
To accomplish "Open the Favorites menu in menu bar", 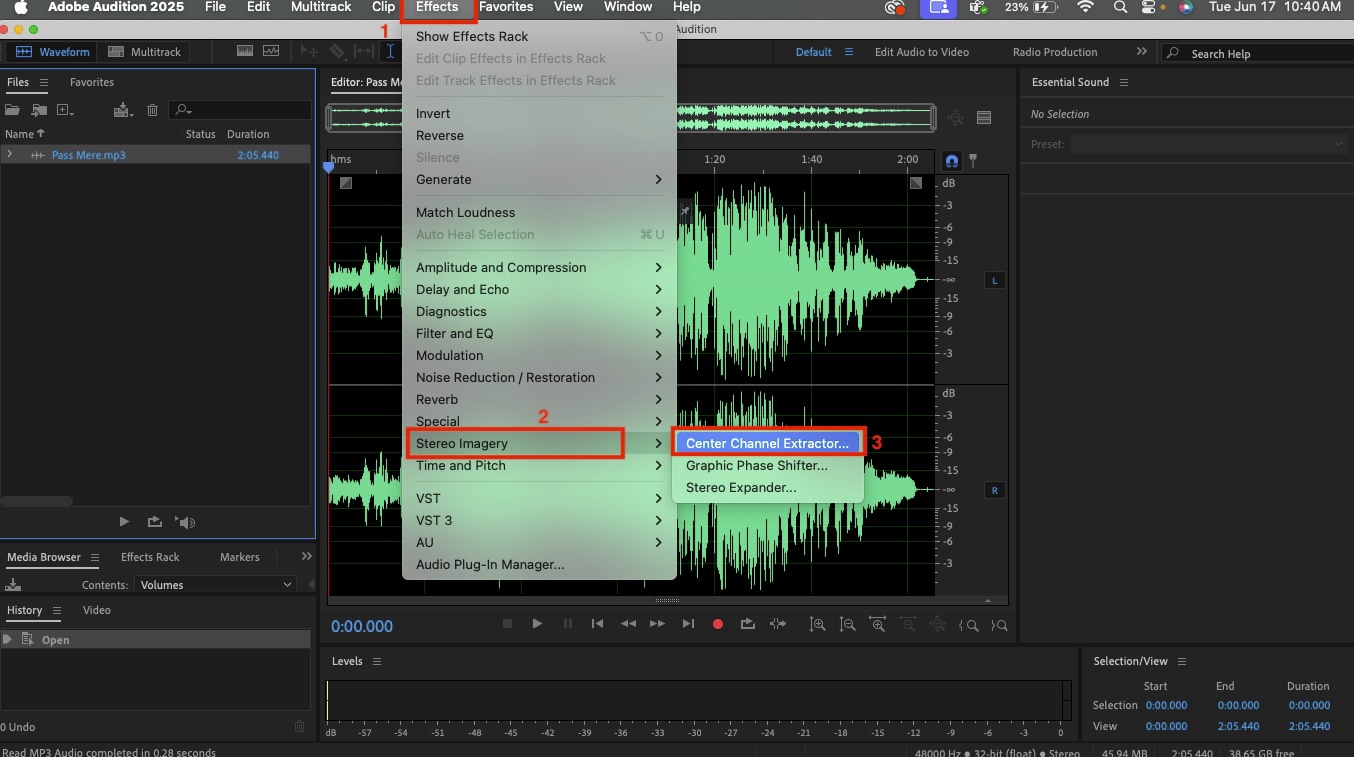I will coord(506,7).
